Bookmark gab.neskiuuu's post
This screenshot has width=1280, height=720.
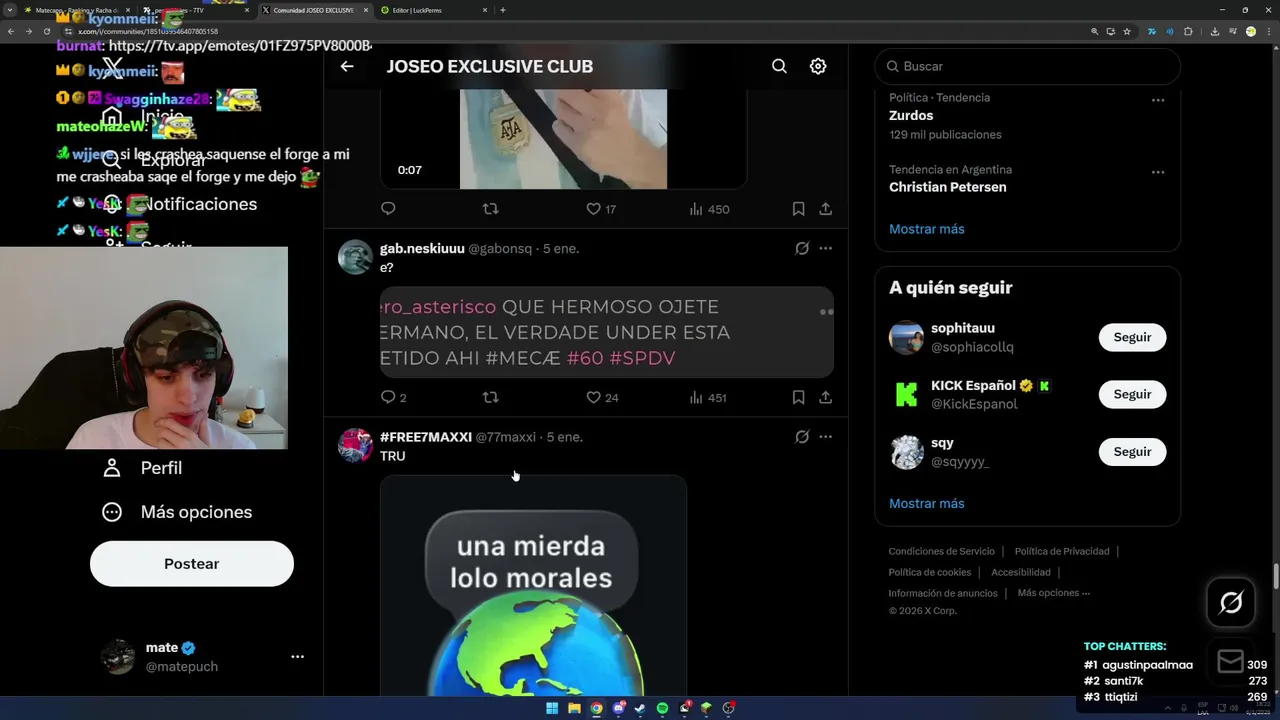click(798, 397)
